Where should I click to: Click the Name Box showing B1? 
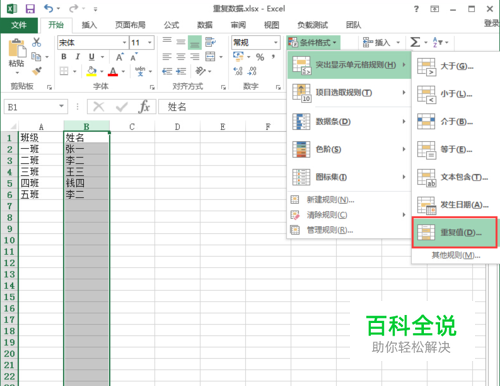(x=36, y=107)
